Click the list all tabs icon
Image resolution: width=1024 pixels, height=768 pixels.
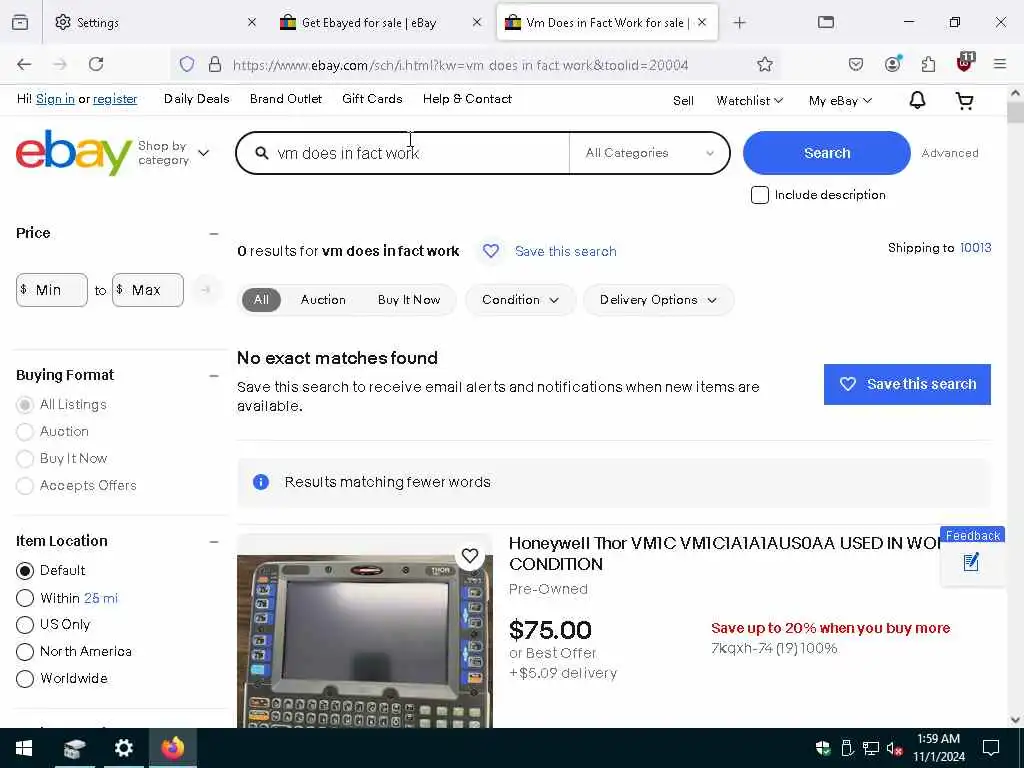(x=825, y=22)
